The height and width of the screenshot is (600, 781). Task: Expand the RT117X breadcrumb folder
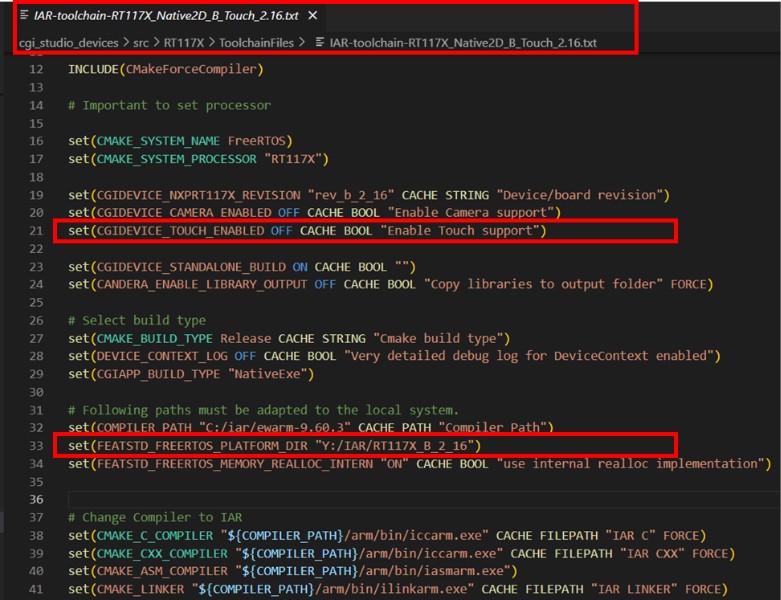[184, 43]
